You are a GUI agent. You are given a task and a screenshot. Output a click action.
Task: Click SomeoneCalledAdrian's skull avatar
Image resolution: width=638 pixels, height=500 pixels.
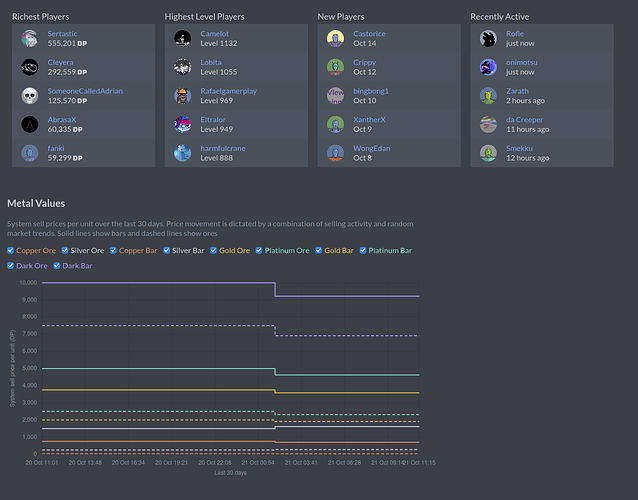pos(30,96)
